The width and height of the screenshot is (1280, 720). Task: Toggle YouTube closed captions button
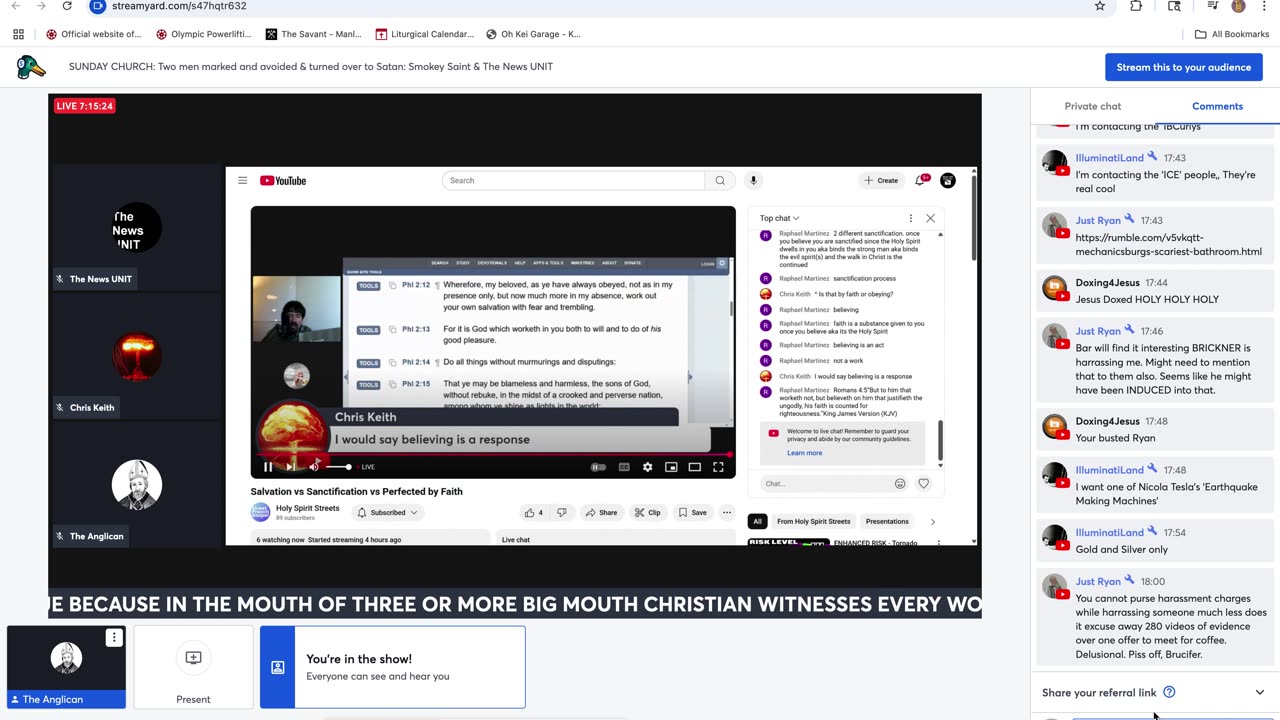coord(624,467)
